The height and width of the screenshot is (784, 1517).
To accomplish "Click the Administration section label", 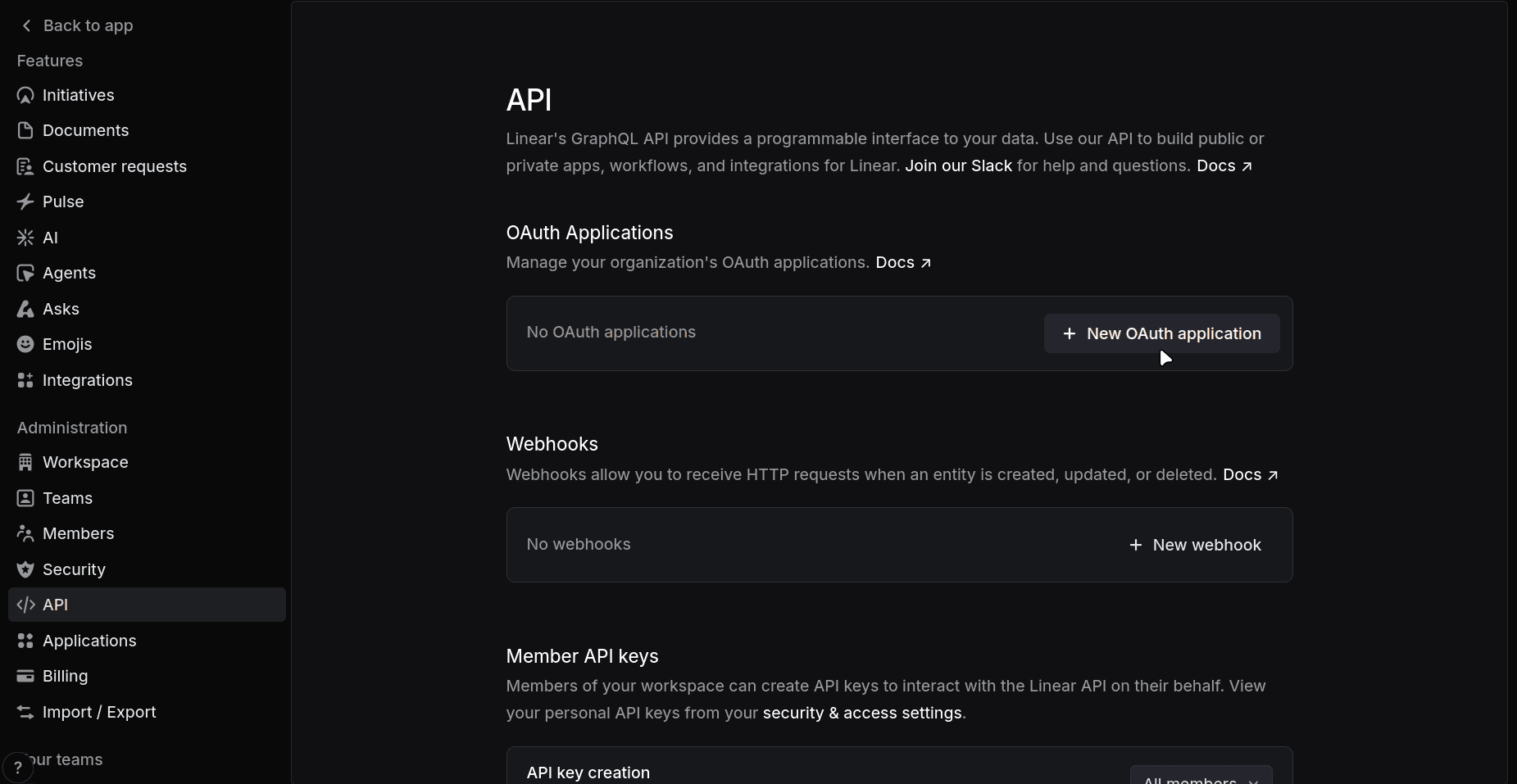I will [72, 428].
